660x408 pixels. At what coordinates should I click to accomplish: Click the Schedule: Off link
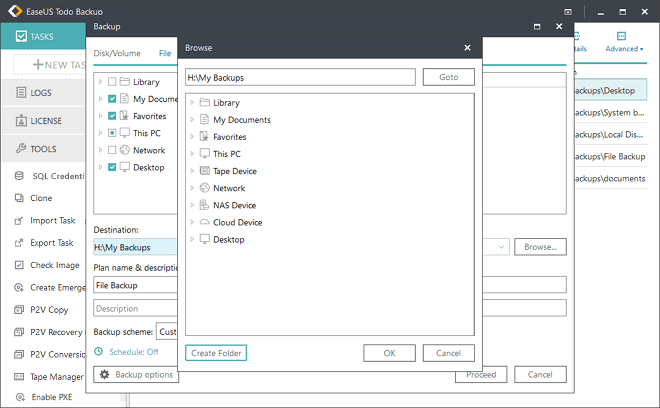tap(134, 352)
